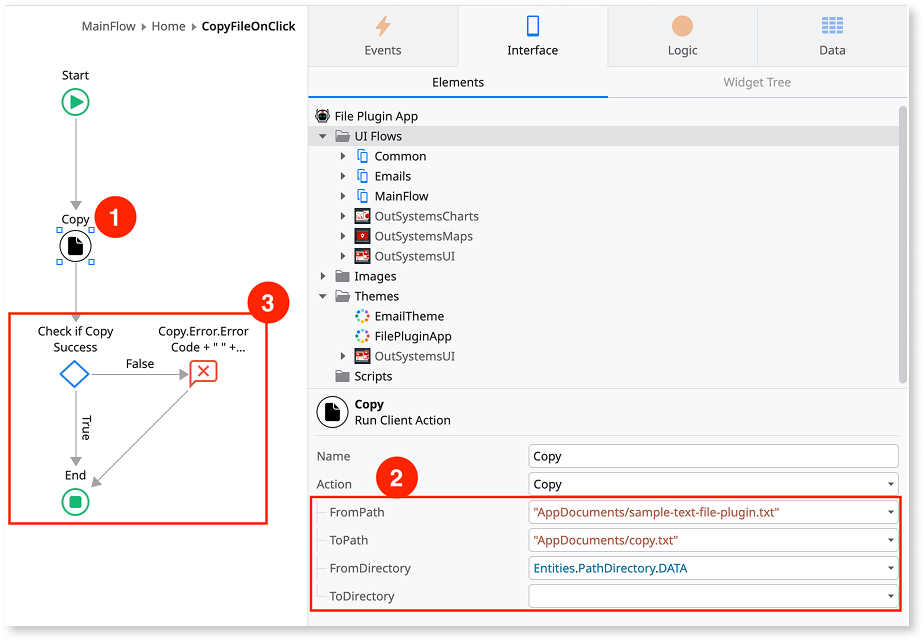Open the Widget Tree subtab
This screenshot has width=924, height=641.
click(x=756, y=82)
